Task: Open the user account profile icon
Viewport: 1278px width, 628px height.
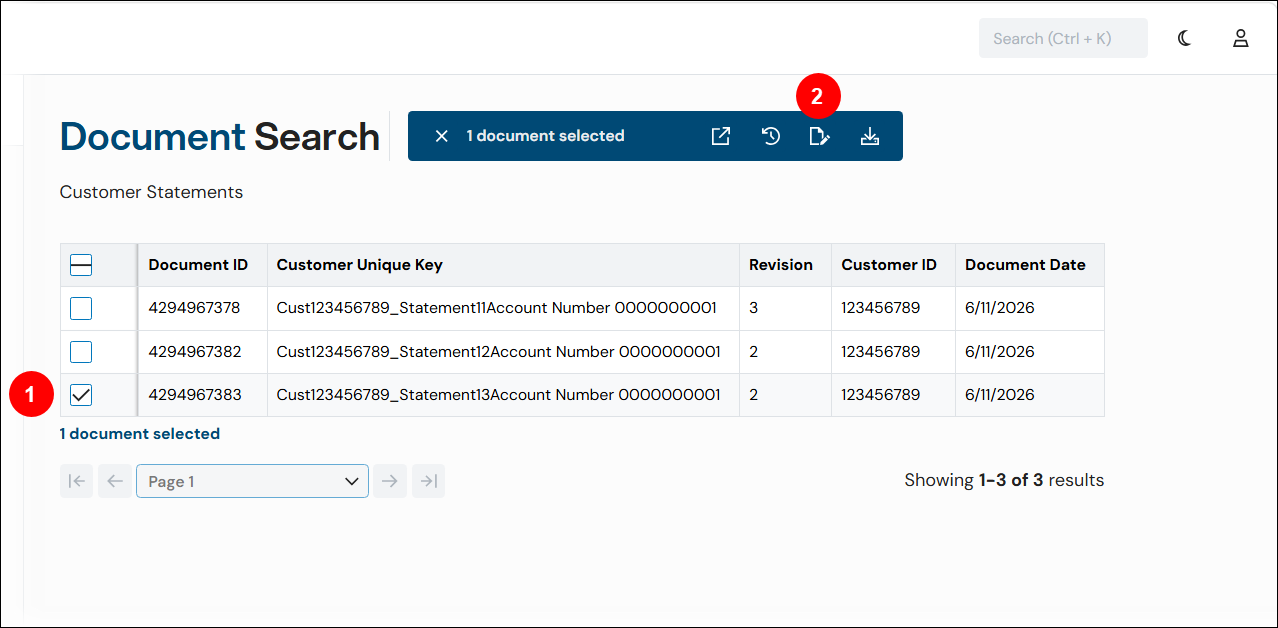Action: (x=1240, y=38)
